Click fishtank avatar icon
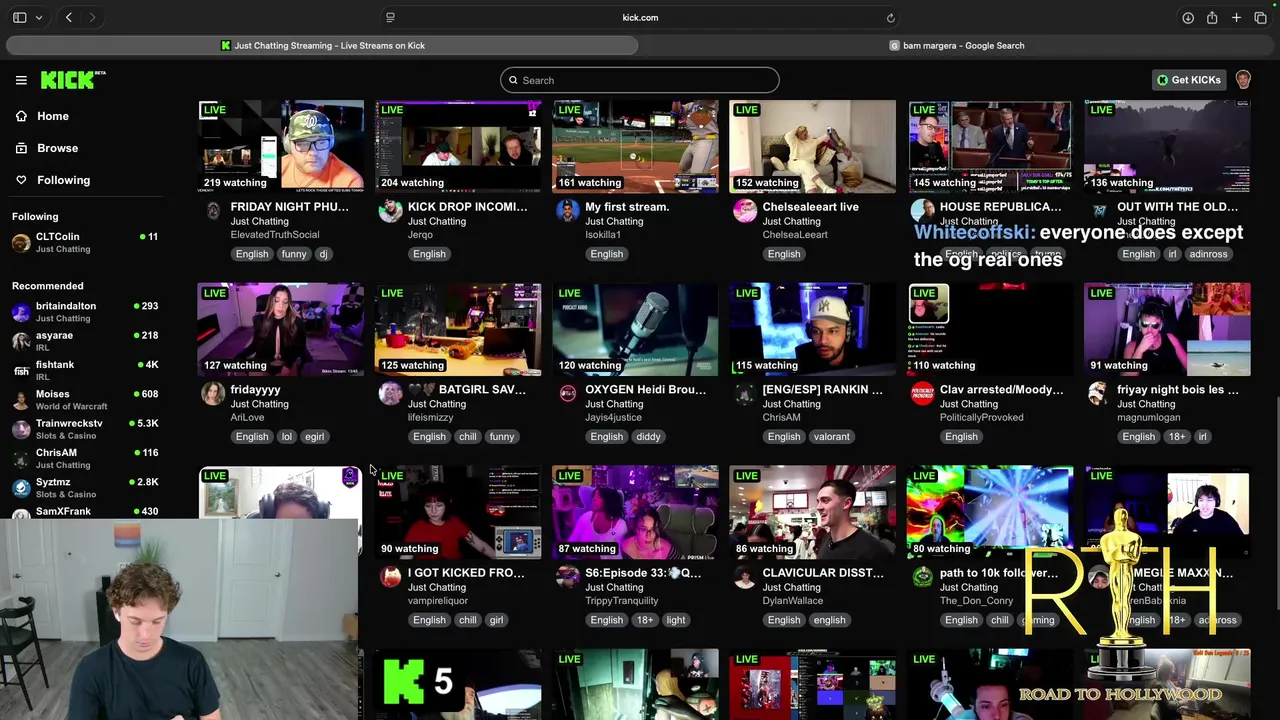 [x=21, y=371]
